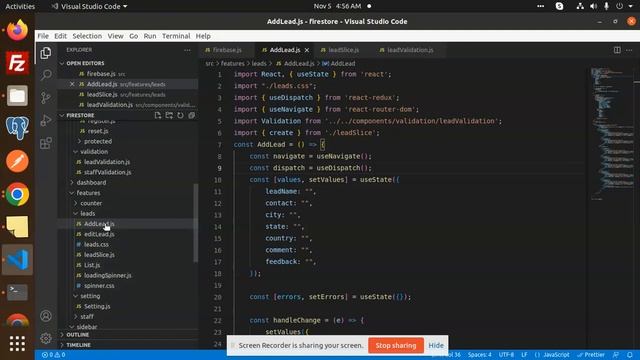The image size is (640, 360).
Task: Open Terminal from the dock
Action: point(17,292)
